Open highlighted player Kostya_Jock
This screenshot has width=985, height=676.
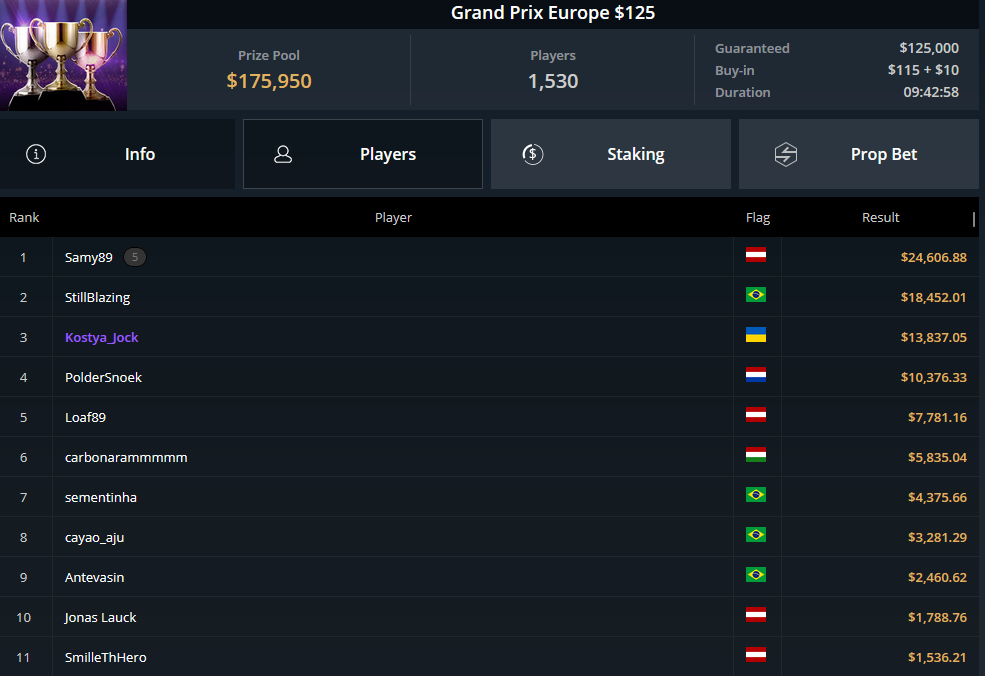pos(101,337)
